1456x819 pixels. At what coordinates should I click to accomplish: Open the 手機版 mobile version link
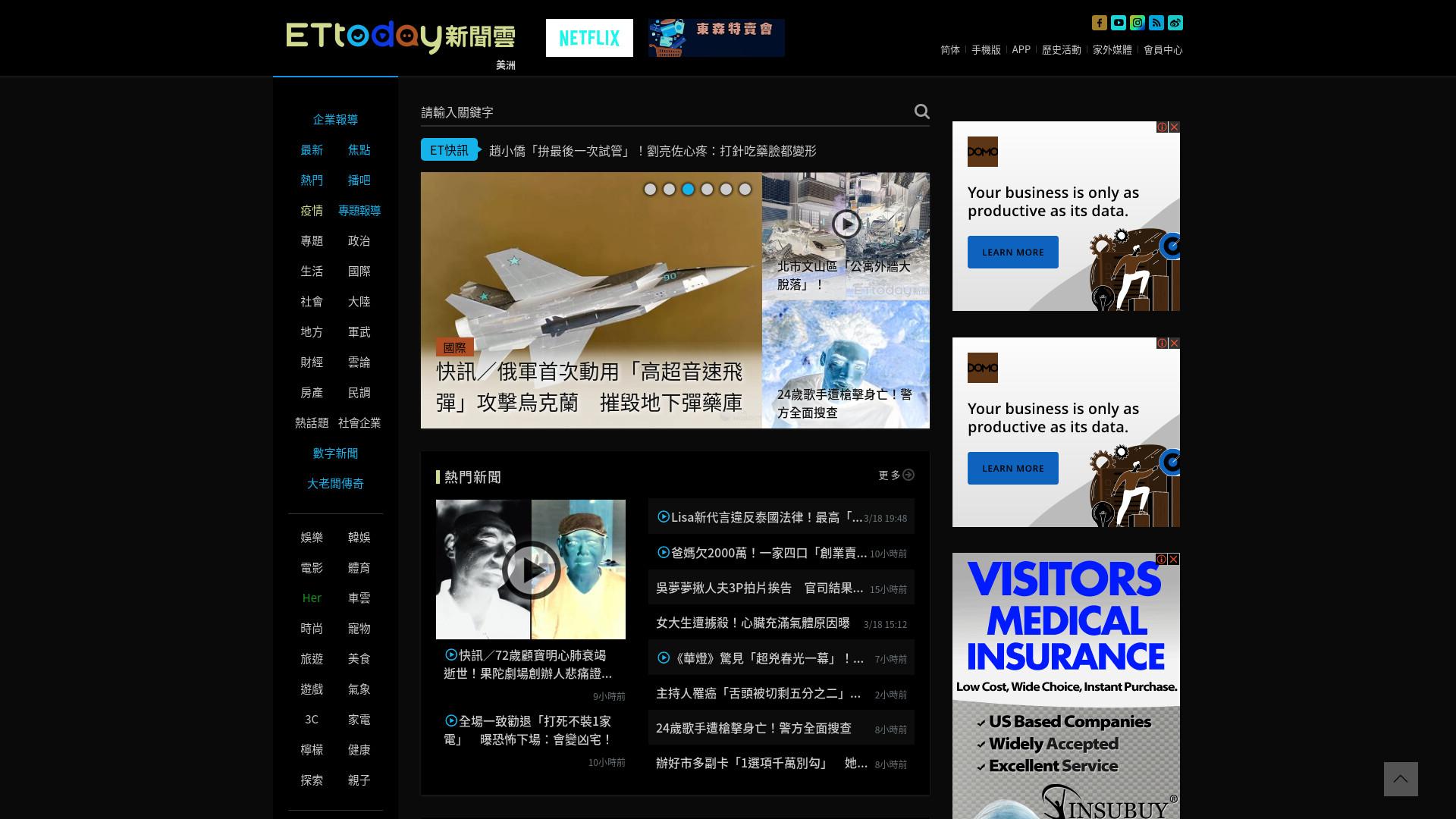[986, 49]
